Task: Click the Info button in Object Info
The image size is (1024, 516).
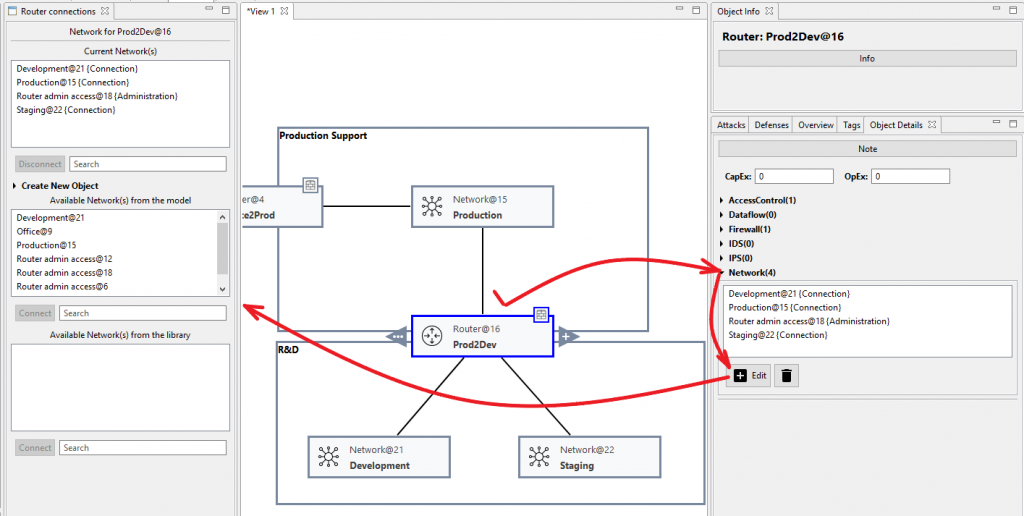Action: (x=867, y=58)
